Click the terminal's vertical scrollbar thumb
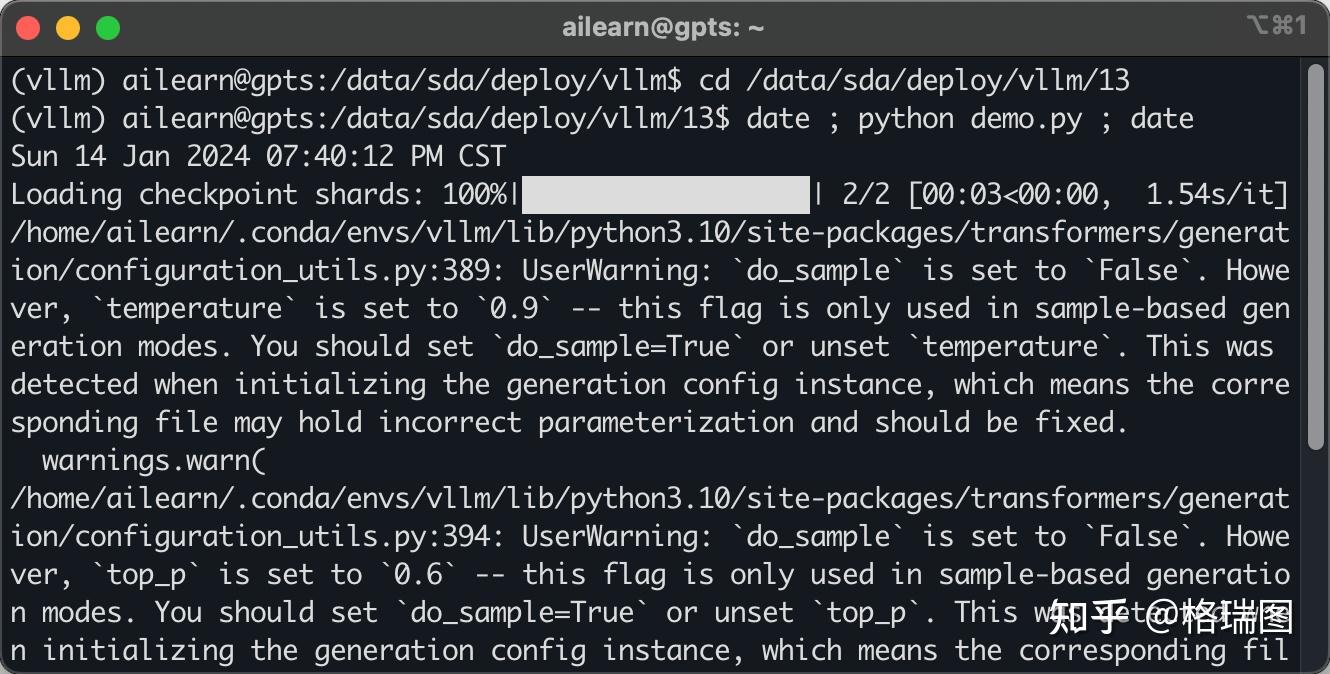This screenshot has width=1330, height=674. pyautogui.click(x=1315, y=255)
